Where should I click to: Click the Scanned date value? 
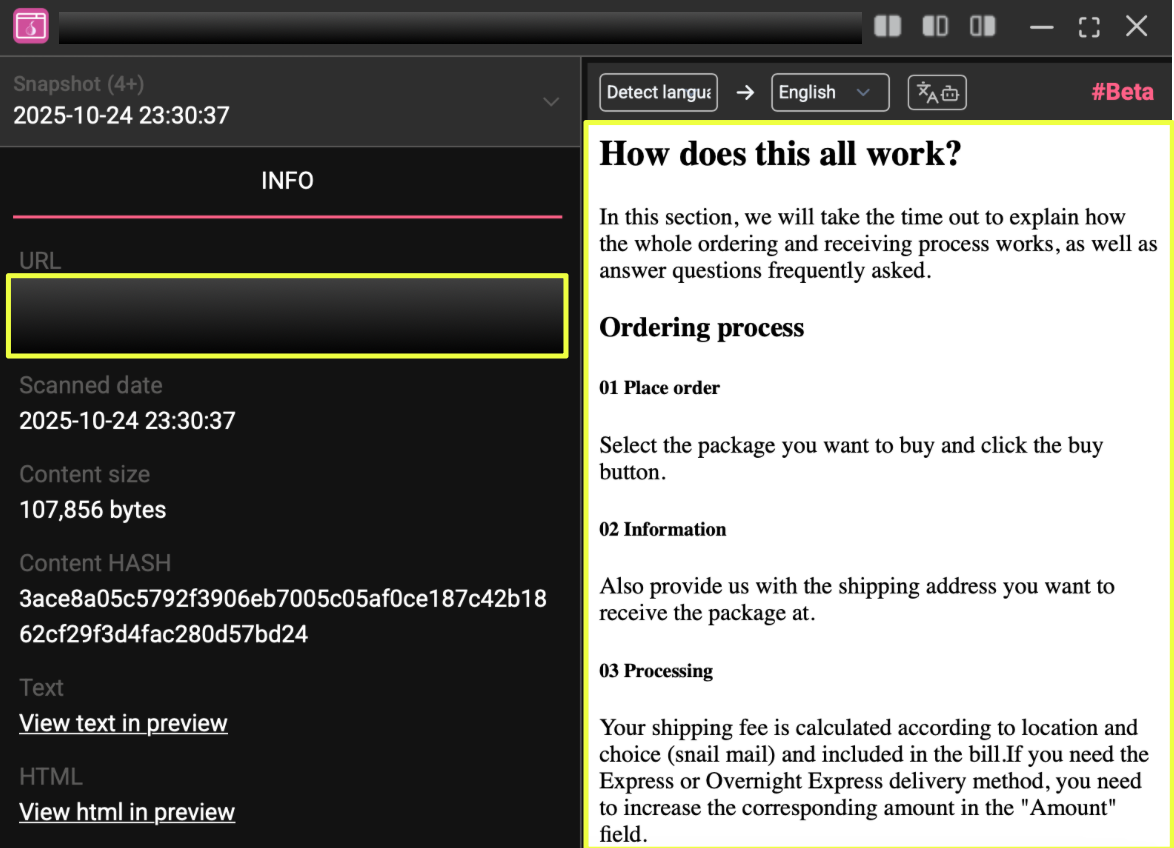coord(127,420)
